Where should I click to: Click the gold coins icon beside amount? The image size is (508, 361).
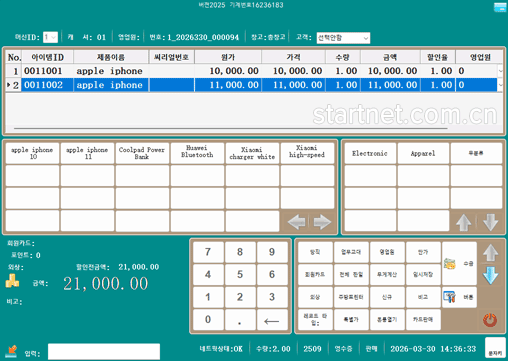[12, 281]
